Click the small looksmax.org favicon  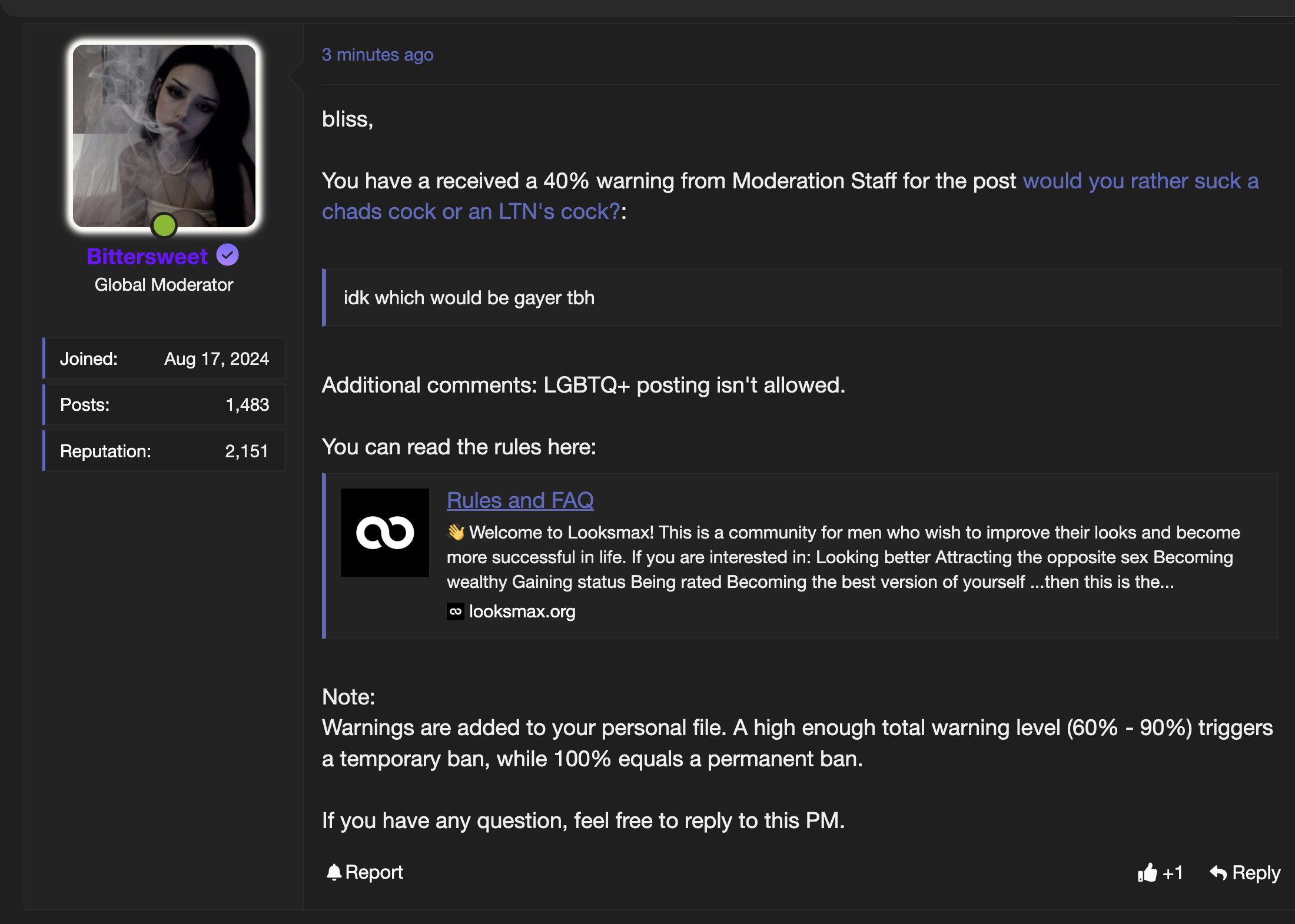click(455, 611)
